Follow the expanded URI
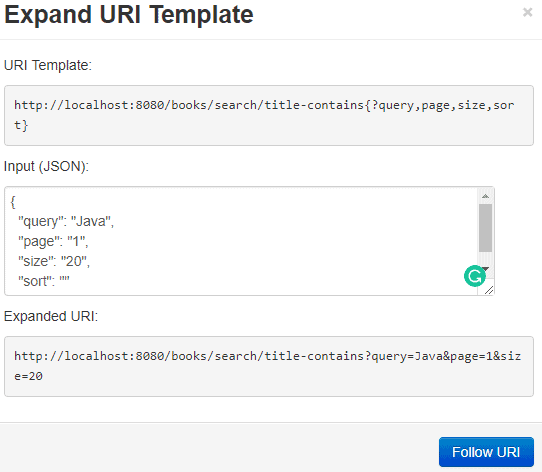 (486, 452)
